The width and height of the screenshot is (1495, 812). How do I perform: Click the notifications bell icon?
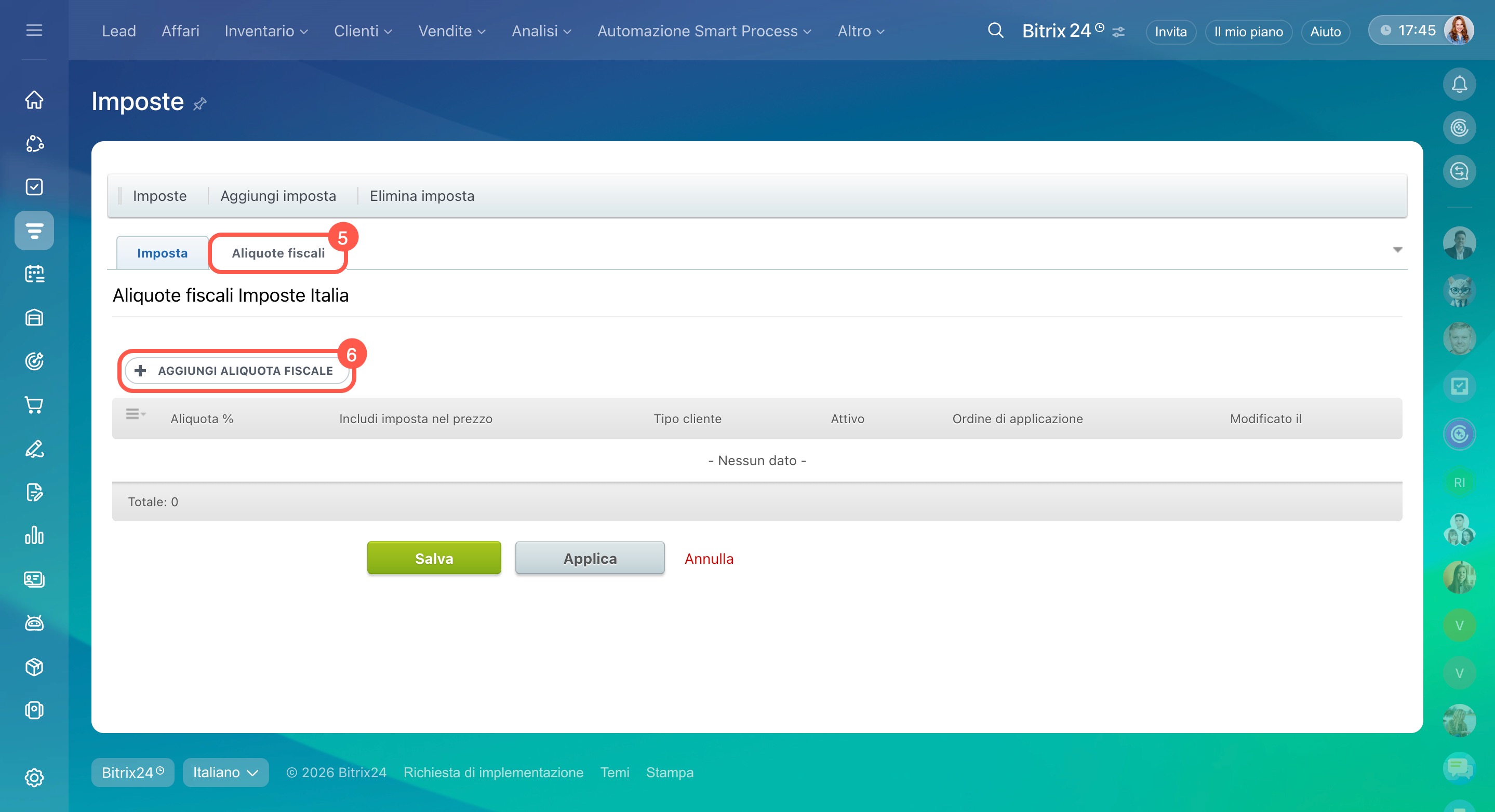(1459, 85)
